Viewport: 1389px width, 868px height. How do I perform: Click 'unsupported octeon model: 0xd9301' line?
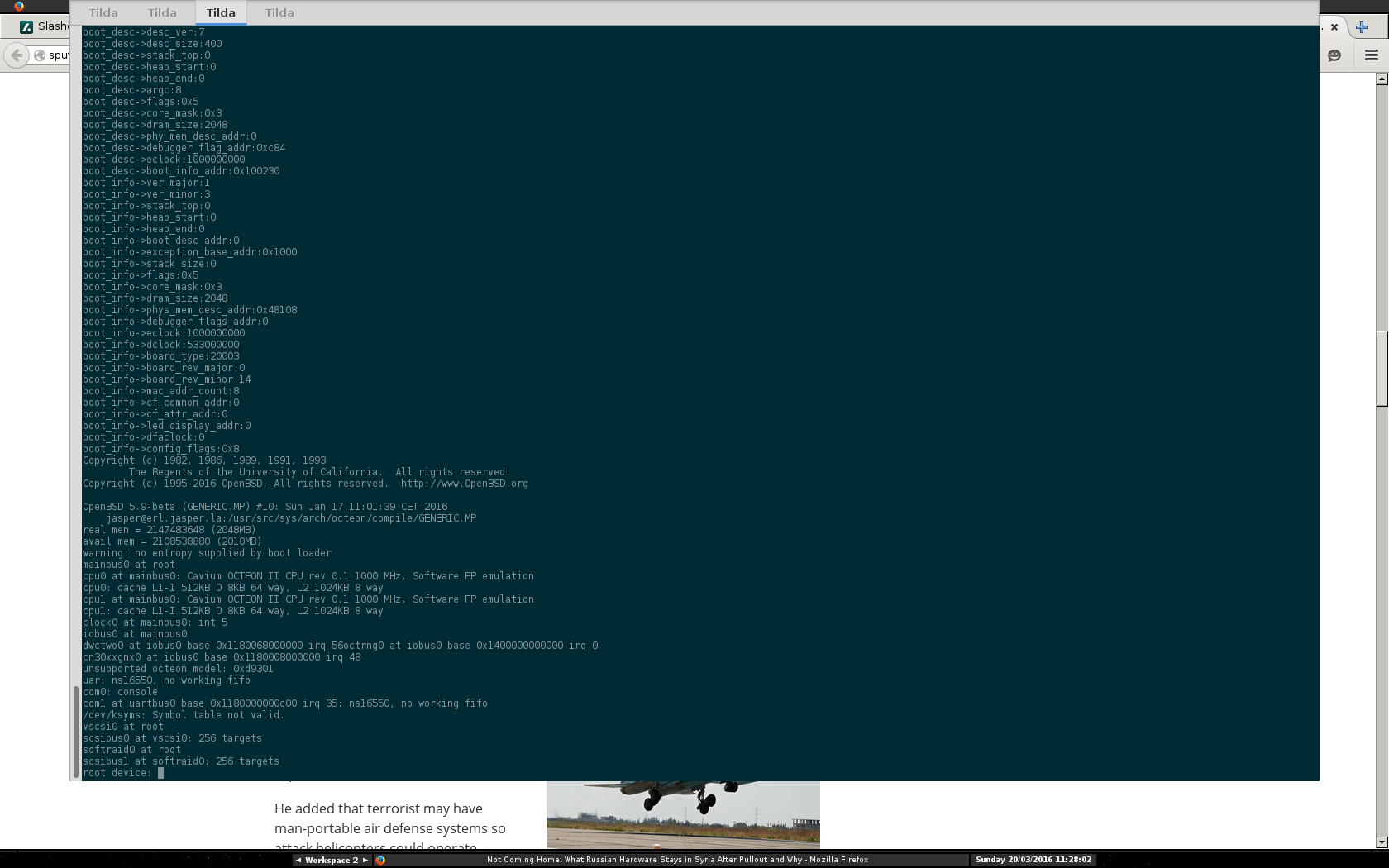click(x=178, y=669)
